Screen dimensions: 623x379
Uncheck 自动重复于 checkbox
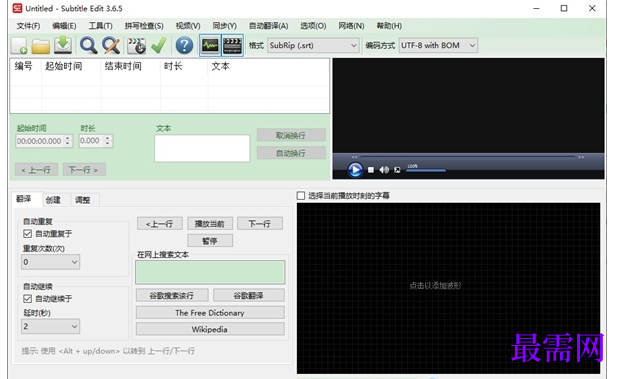pyautogui.click(x=27, y=234)
